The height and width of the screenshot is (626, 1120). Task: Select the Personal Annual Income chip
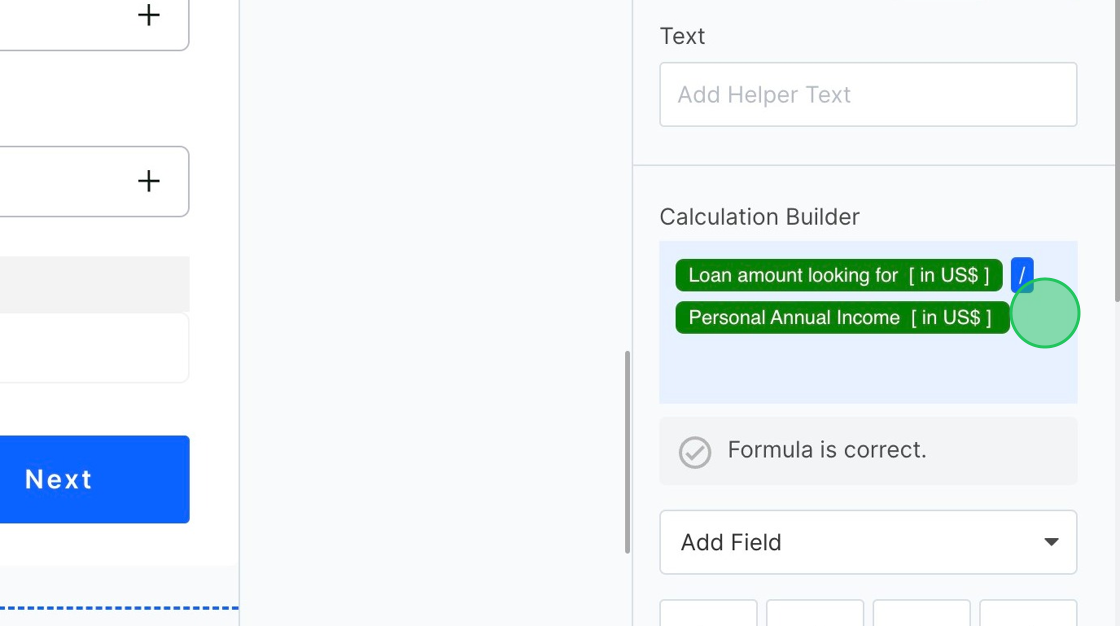click(x=840, y=318)
